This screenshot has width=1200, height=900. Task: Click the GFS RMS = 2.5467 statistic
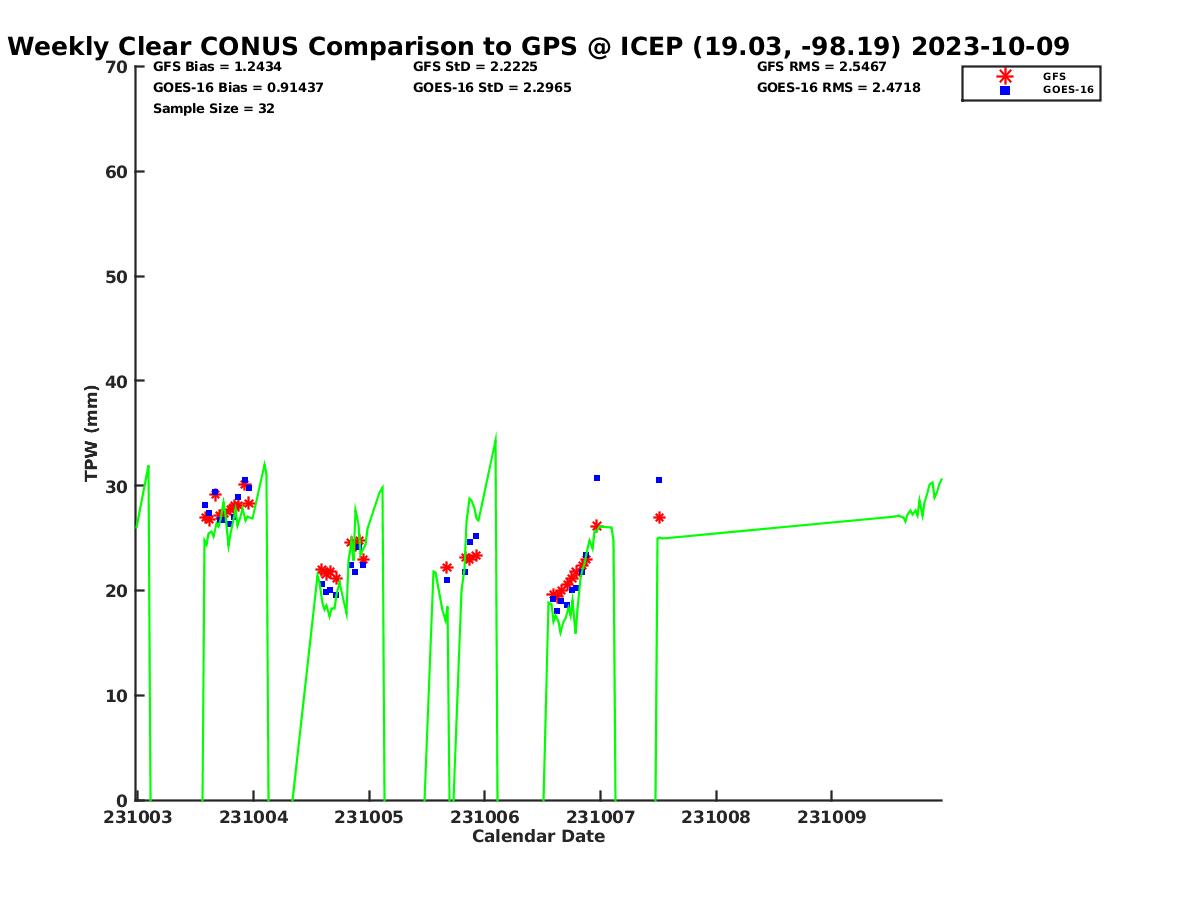click(821, 67)
